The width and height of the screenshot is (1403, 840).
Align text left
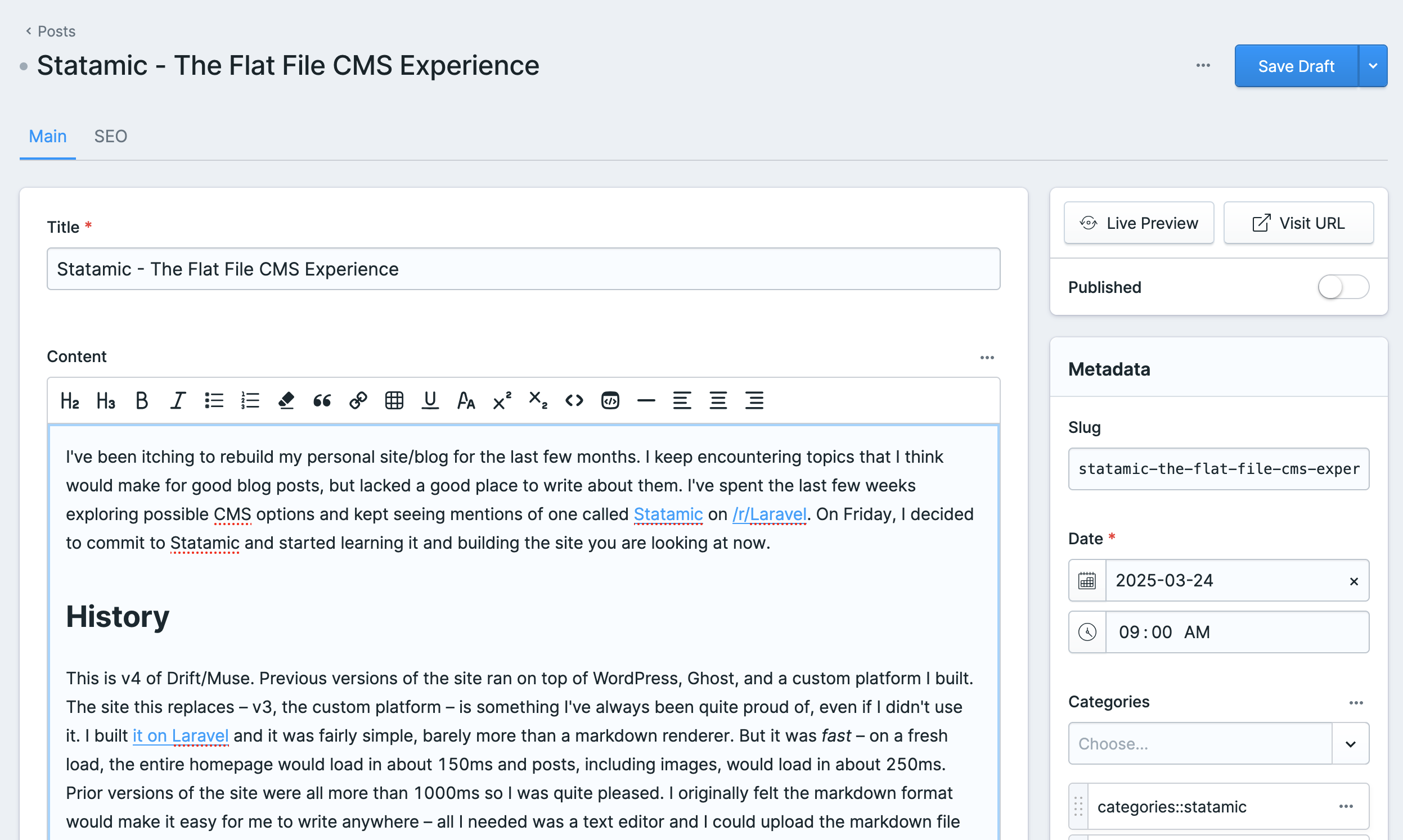click(682, 401)
